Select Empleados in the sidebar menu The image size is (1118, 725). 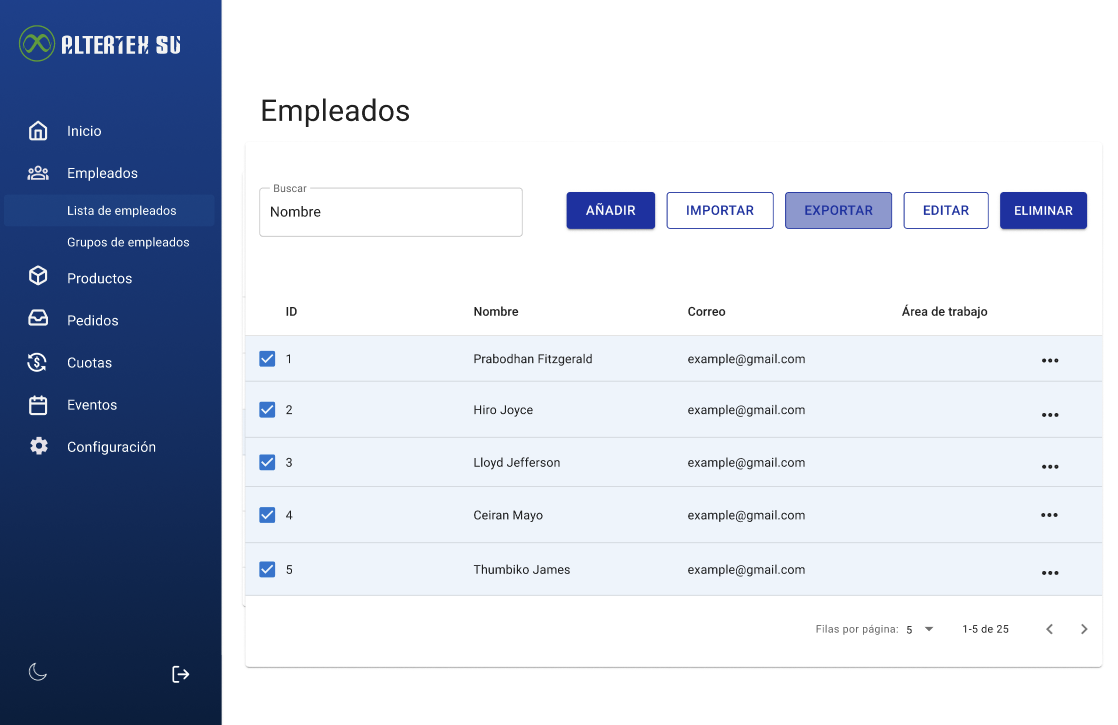pos(102,173)
